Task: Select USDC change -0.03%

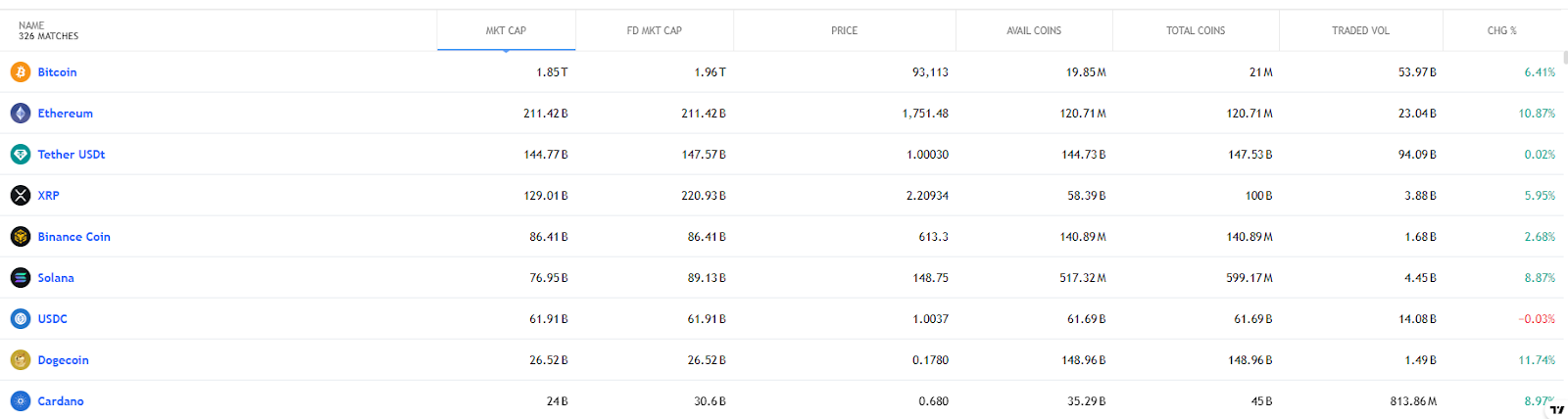Action: pyautogui.click(x=1537, y=319)
